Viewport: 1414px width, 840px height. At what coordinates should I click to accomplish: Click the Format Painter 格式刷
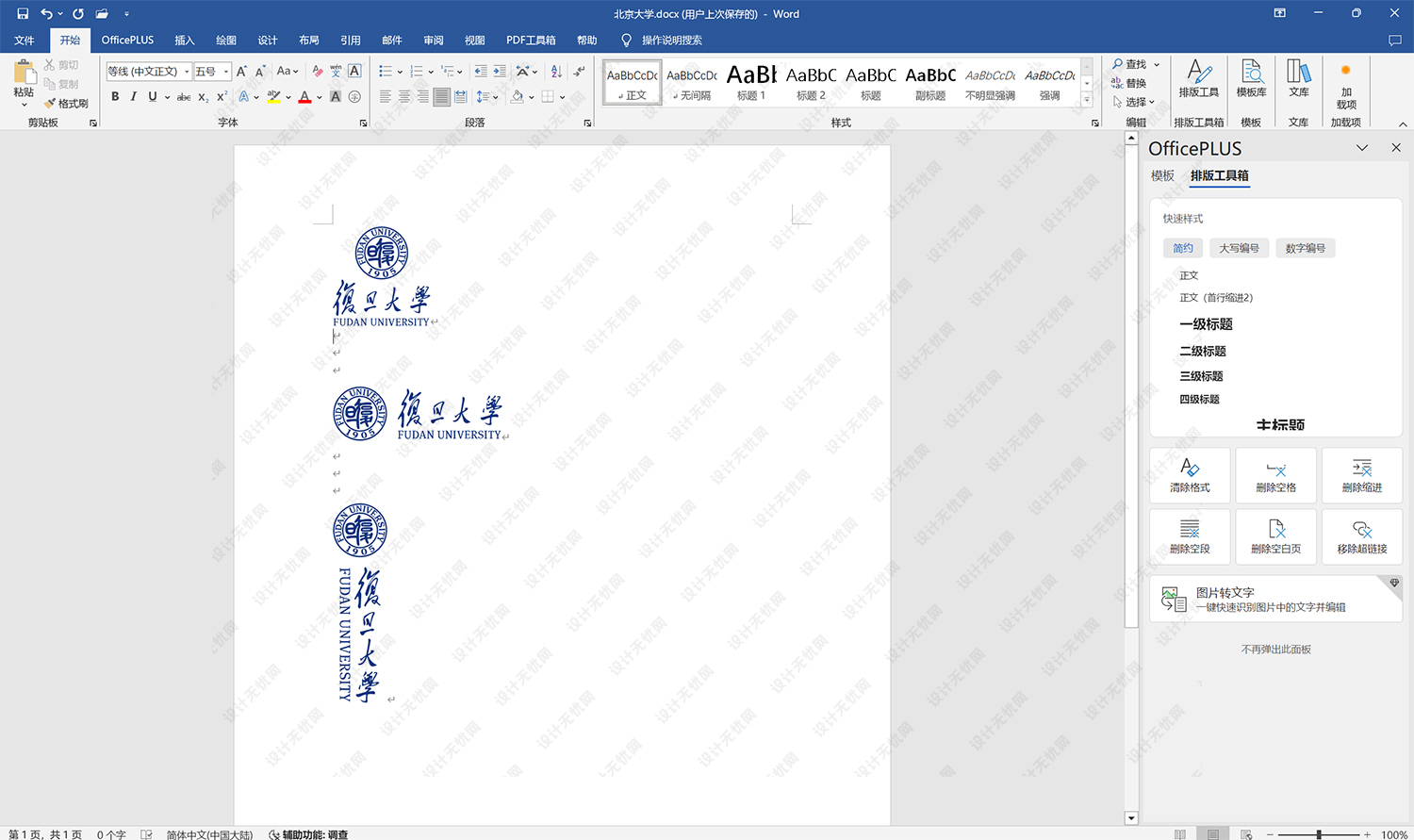tap(66, 104)
